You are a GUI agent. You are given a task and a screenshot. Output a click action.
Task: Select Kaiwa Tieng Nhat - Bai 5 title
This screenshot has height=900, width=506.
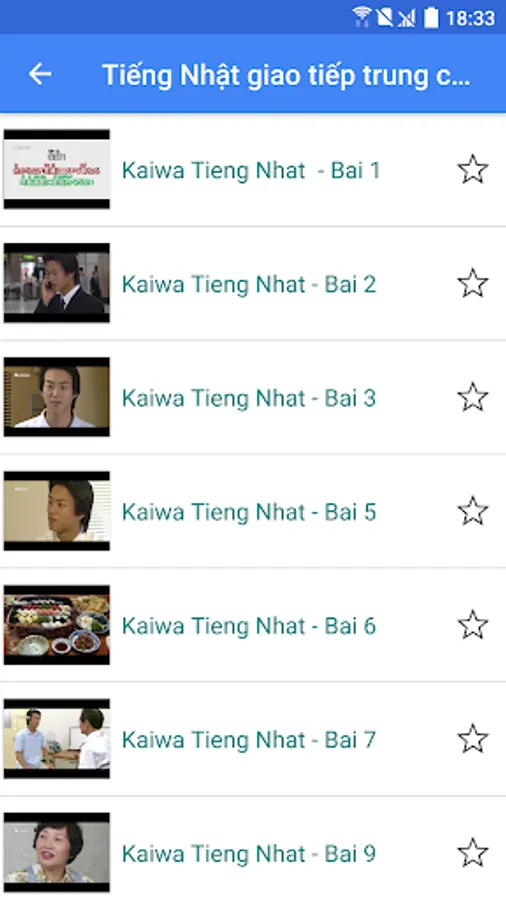tap(249, 512)
